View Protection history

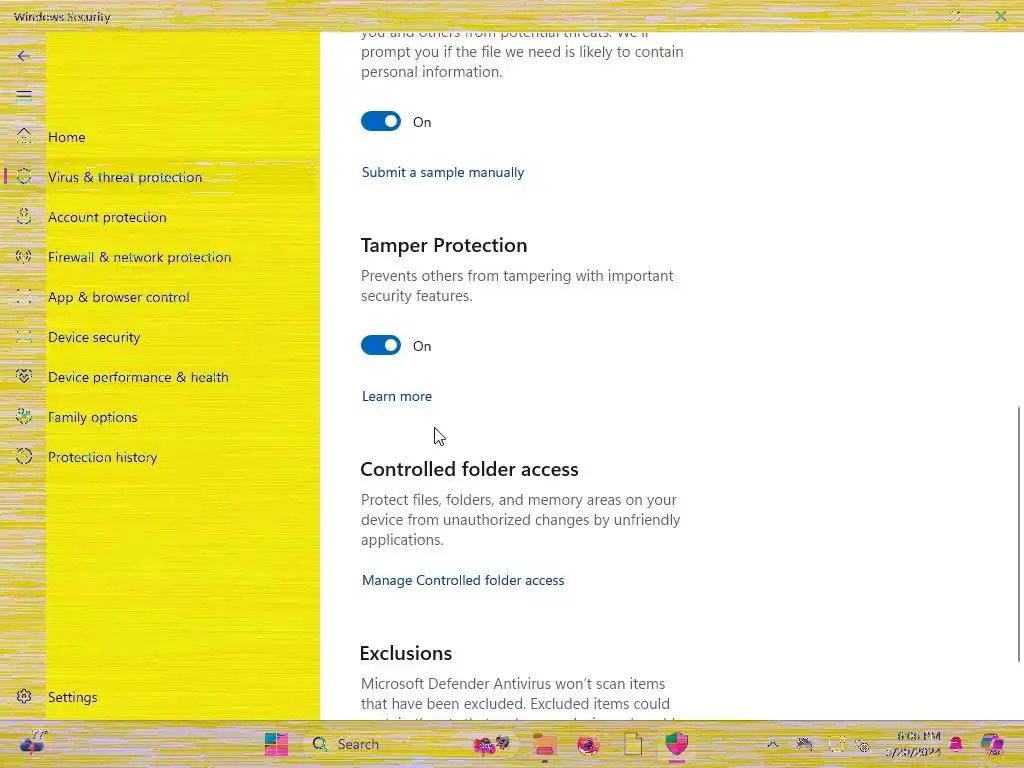(x=103, y=457)
